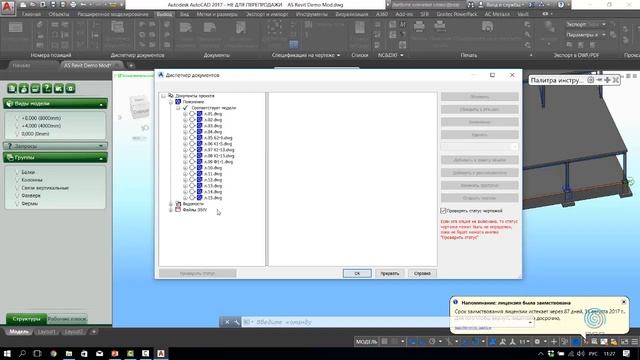The height and width of the screenshot is (360, 640).
Task: Expand the А-03.dwg tree node
Action: pyautogui.click(x=185, y=126)
